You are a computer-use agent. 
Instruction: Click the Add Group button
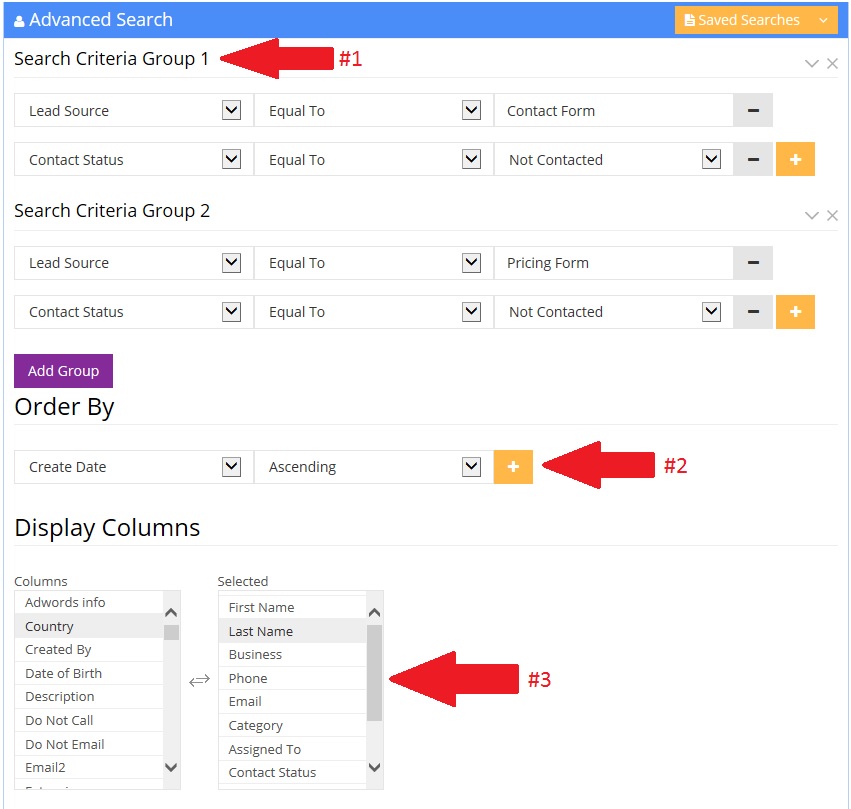click(63, 371)
